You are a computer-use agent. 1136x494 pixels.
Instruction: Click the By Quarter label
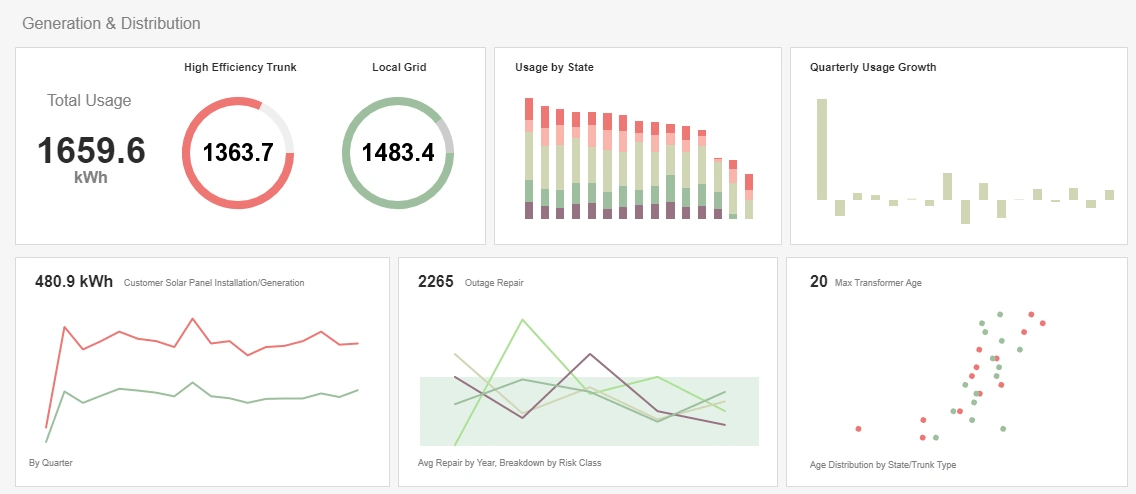(51, 463)
